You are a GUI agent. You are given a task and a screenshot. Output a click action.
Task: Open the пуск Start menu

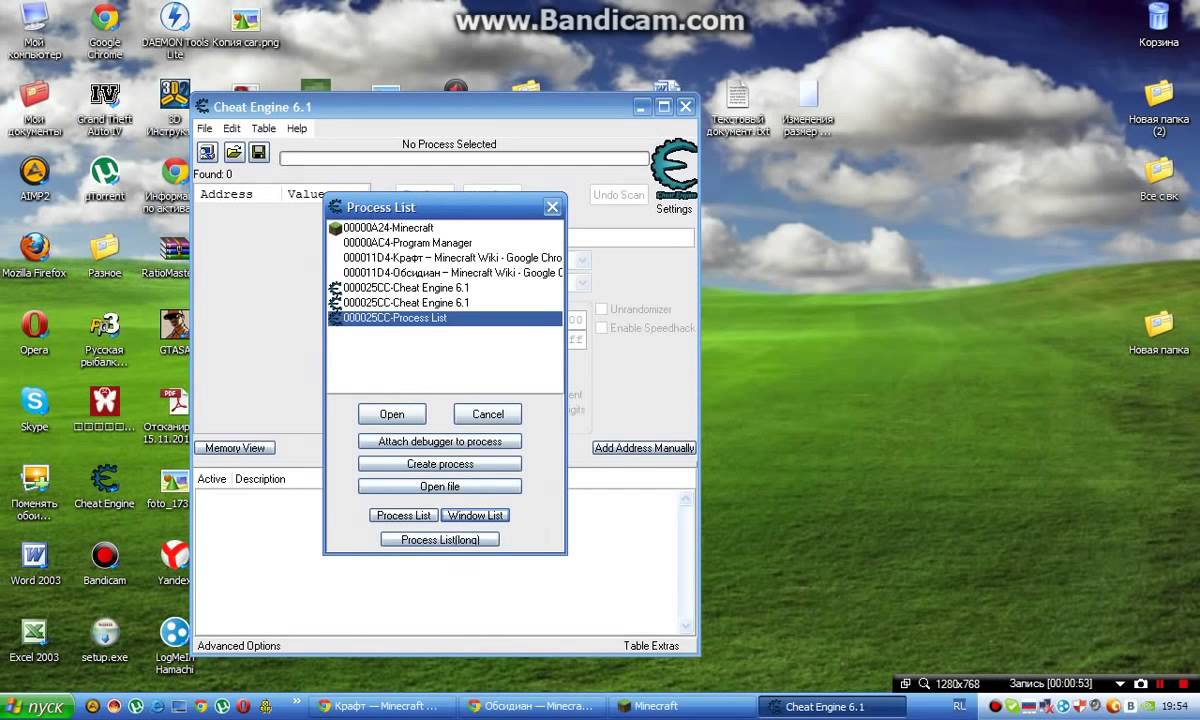[37, 706]
